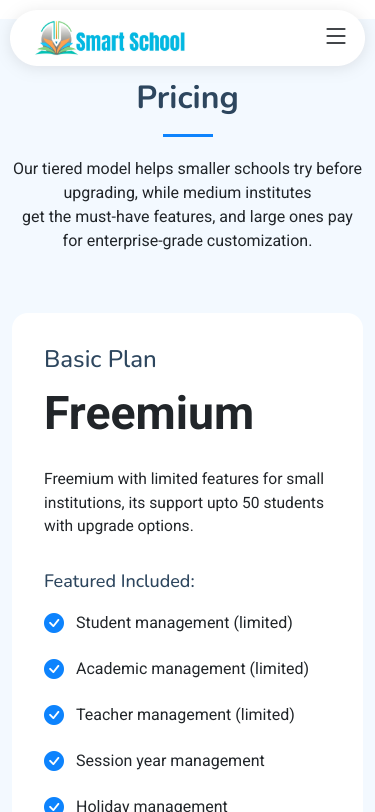This screenshot has width=375, height=812.
Task: Click the check icon beside Teacher management
Action: pyautogui.click(x=54, y=715)
